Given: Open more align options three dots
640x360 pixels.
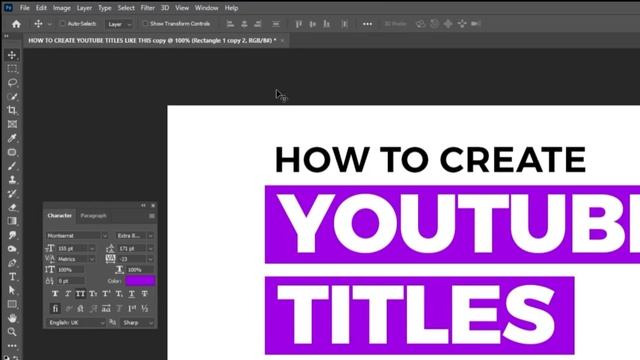Looking at the screenshot, I should pos(367,24).
